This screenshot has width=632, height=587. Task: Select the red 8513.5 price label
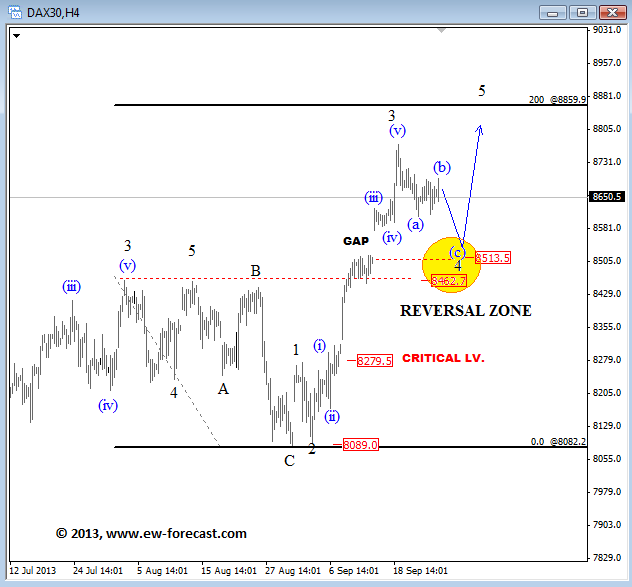[493, 258]
